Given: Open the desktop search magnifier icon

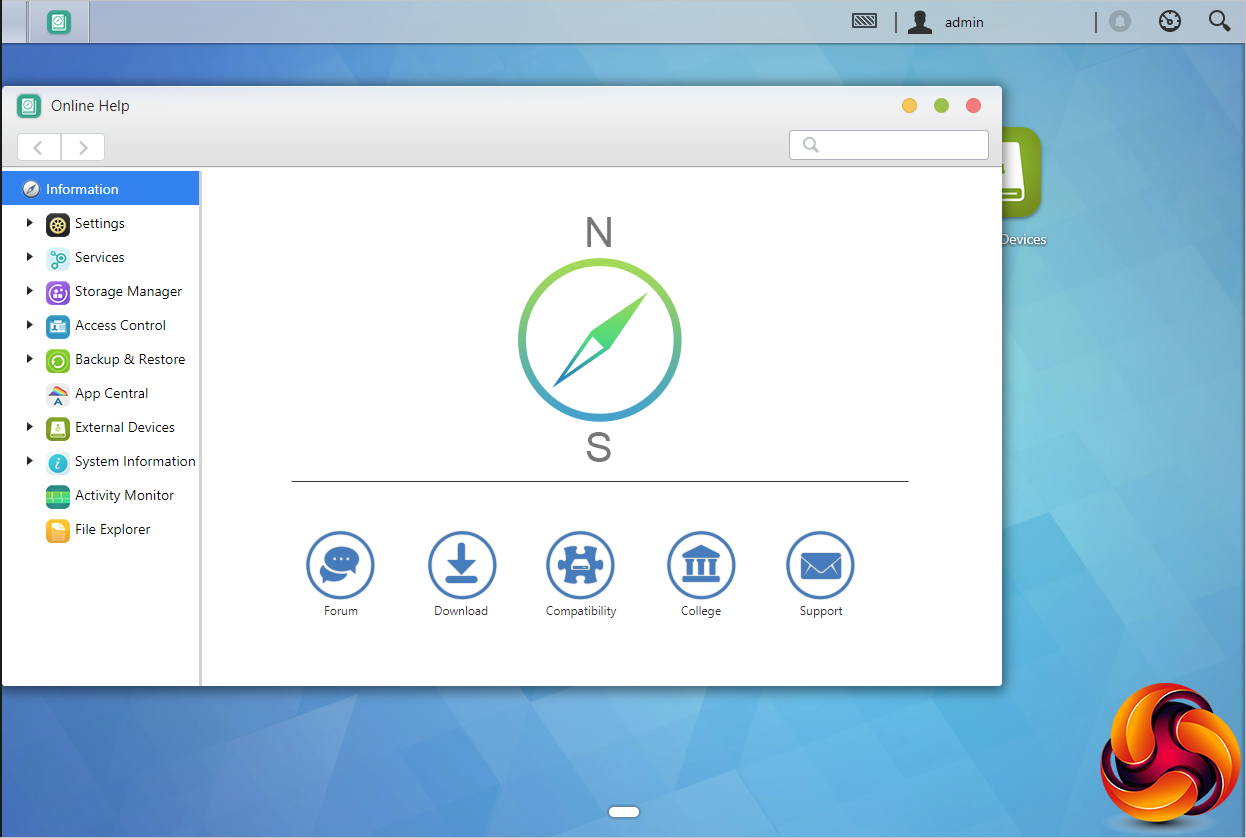Looking at the screenshot, I should click(1219, 21).
